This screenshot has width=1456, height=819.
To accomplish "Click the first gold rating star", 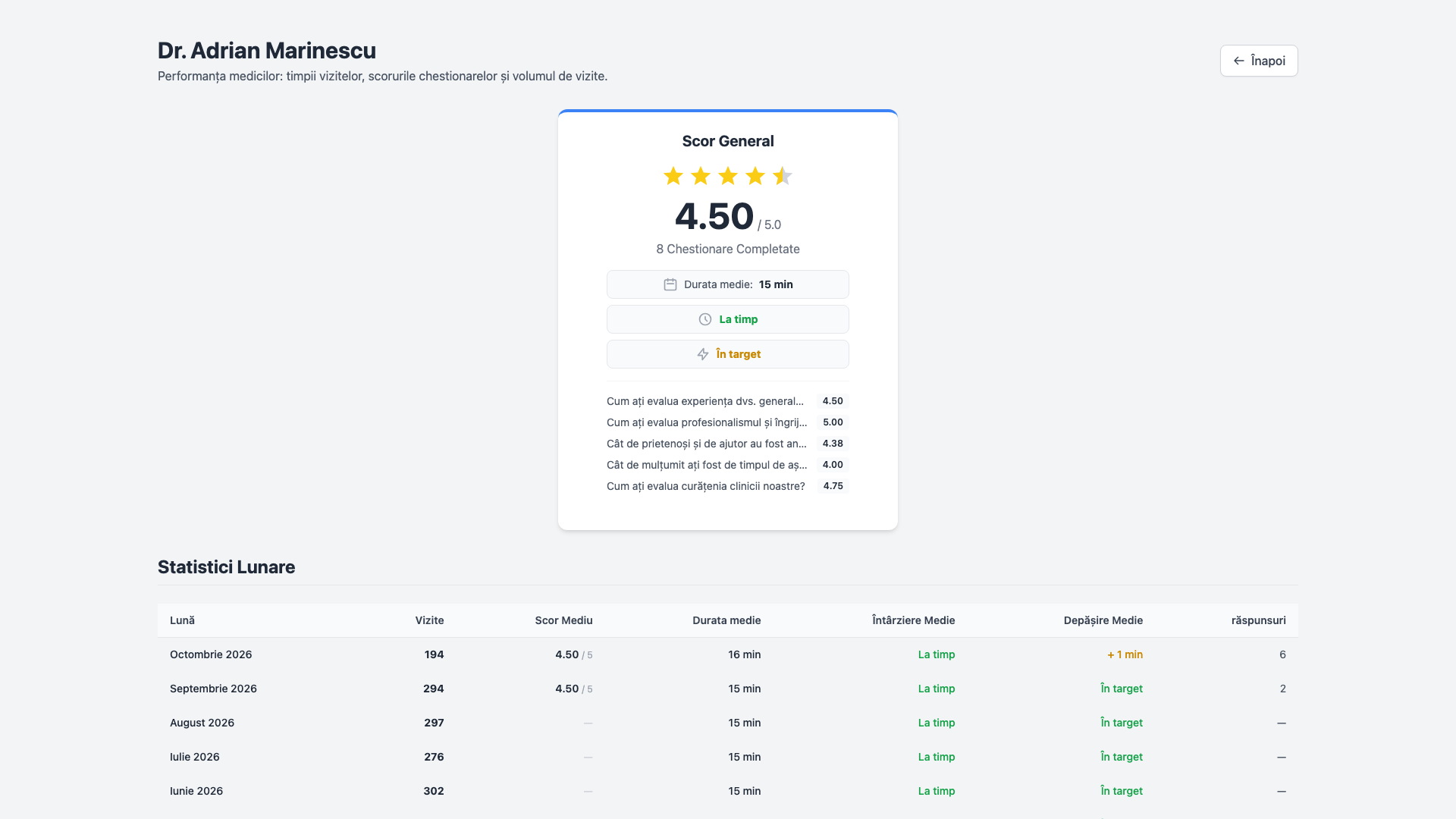I will click(x=673, y=176).
